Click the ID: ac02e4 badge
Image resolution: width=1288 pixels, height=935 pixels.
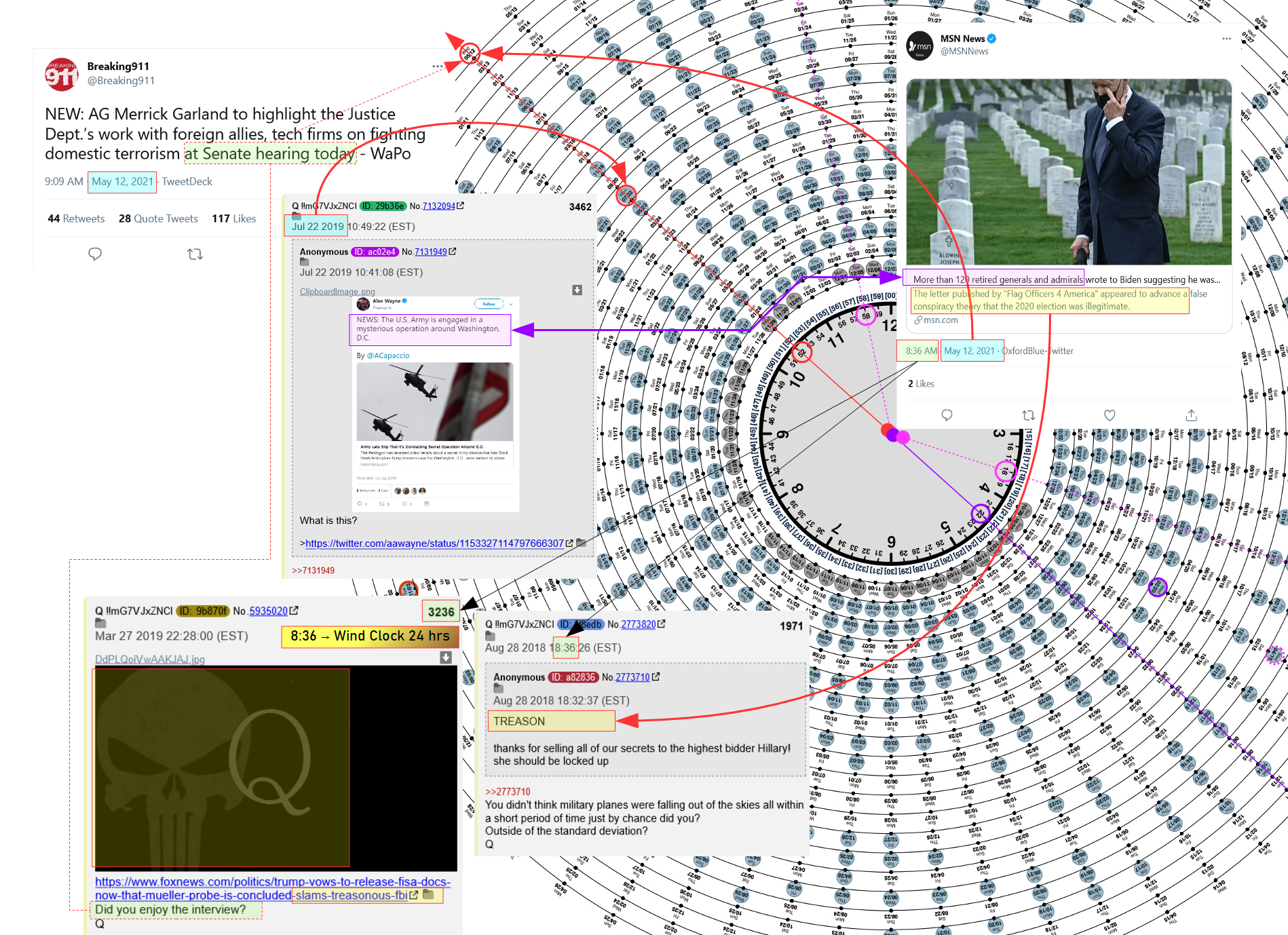click(375, 252)
